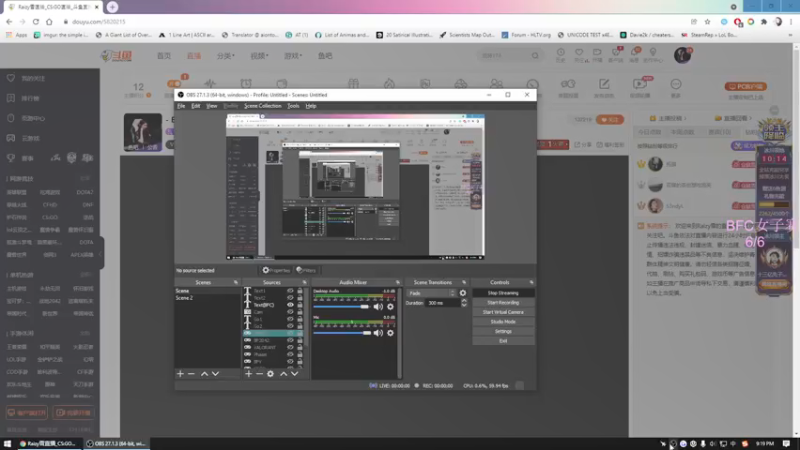
Task: Open Windows Start menu
Action: pos(7,443)
